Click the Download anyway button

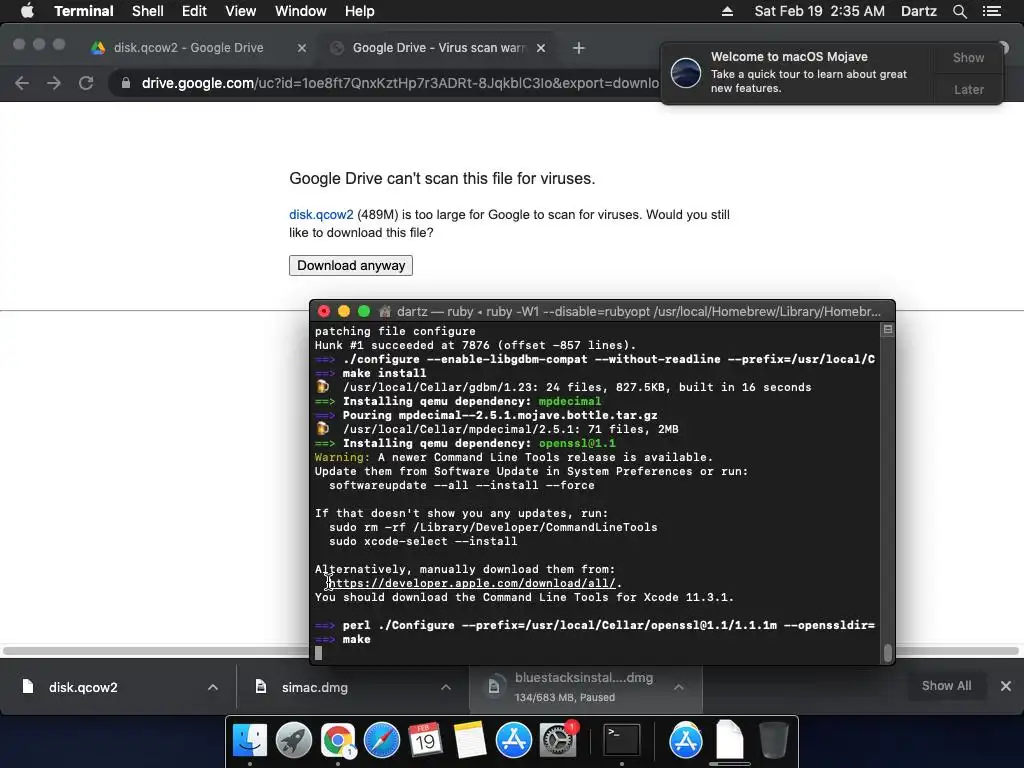pyautogui.click(x=351, y=265)
